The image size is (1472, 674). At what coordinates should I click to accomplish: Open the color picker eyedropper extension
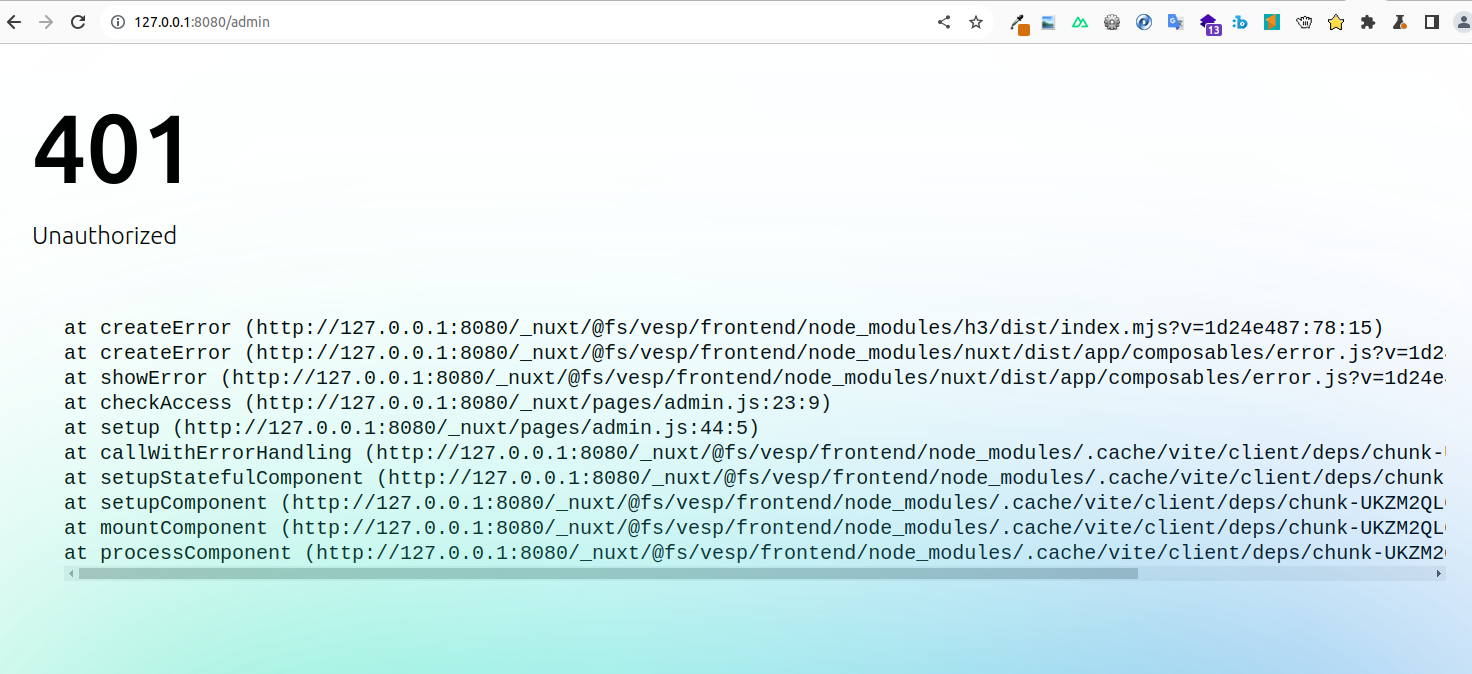pyautogui.click(x=1018, y=23)
